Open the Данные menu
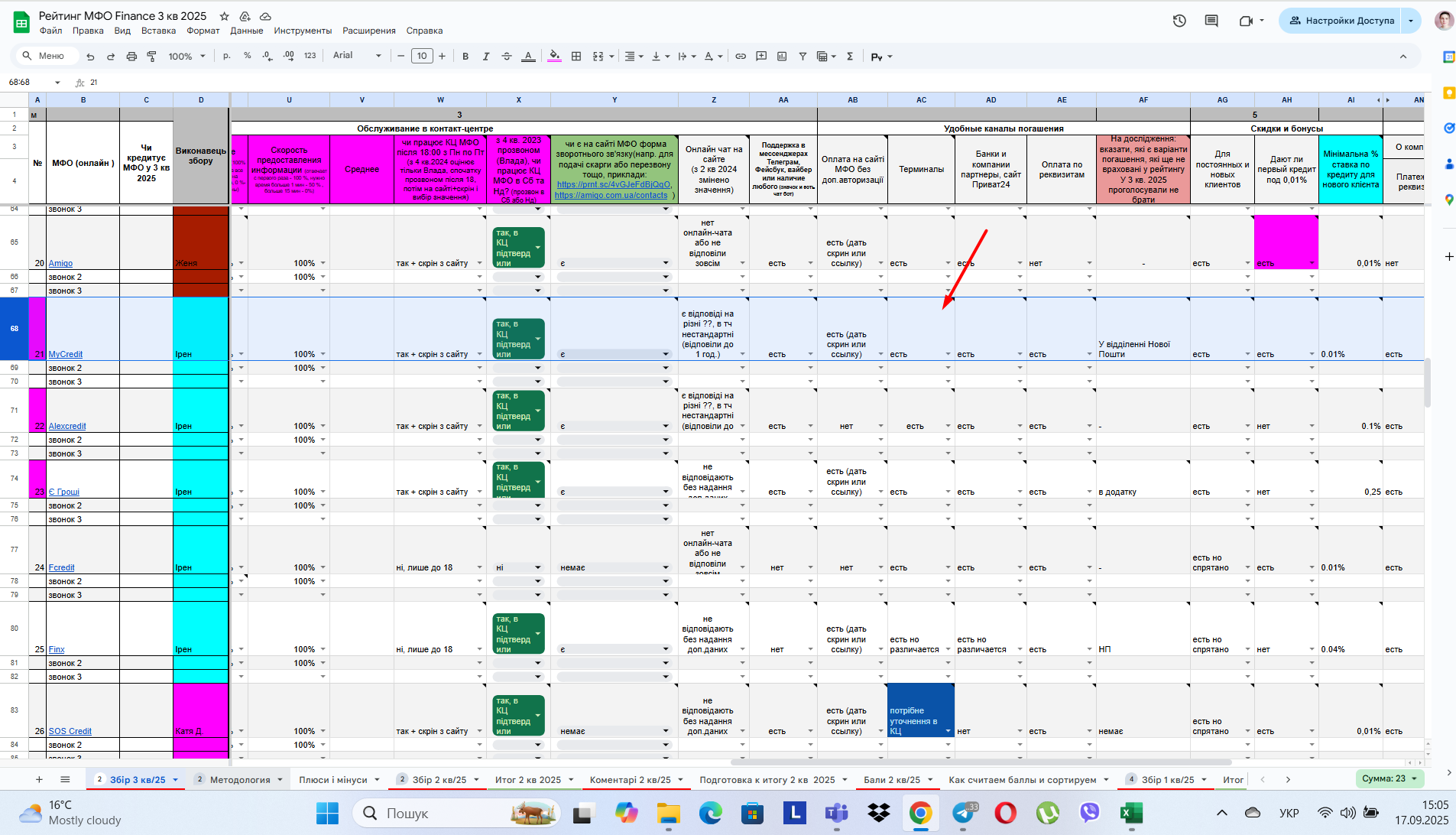The image size is (1456, 835). coord(247,31)
